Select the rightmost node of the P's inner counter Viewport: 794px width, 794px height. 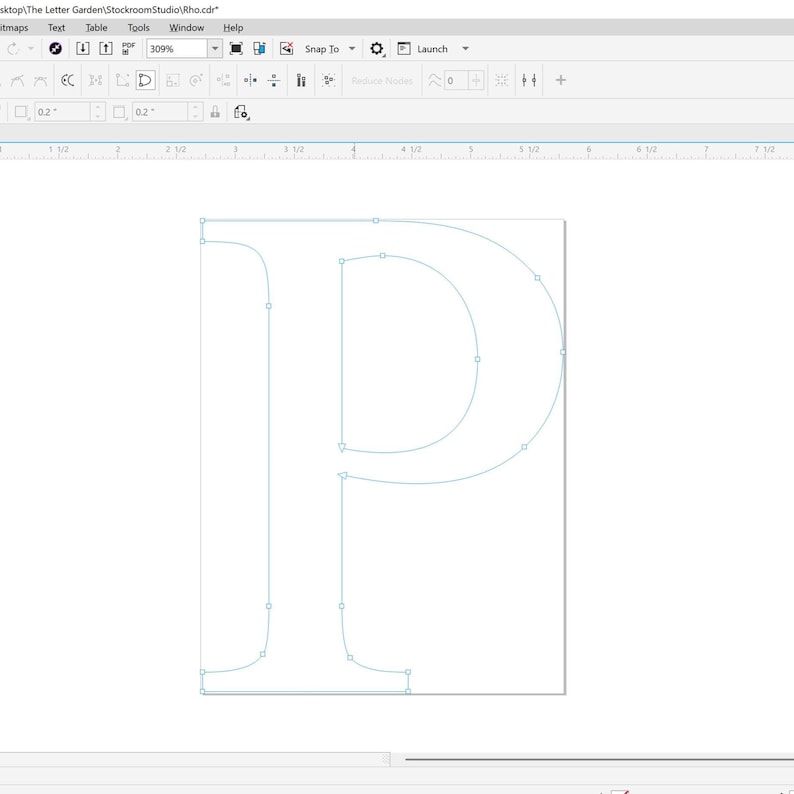pyautogui.click(x=478, y=359)
